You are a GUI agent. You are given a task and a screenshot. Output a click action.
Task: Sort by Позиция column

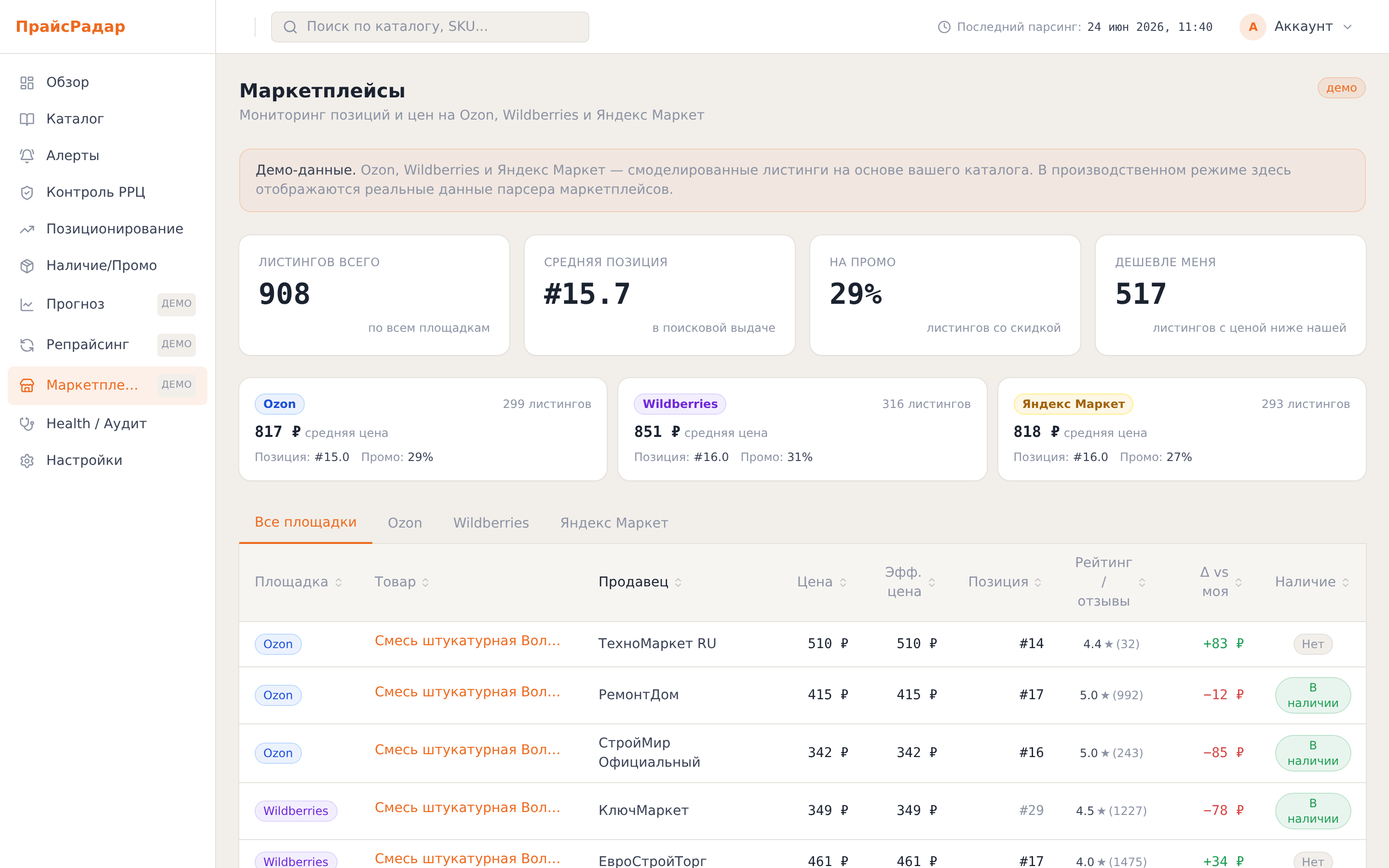(1005, 582)
